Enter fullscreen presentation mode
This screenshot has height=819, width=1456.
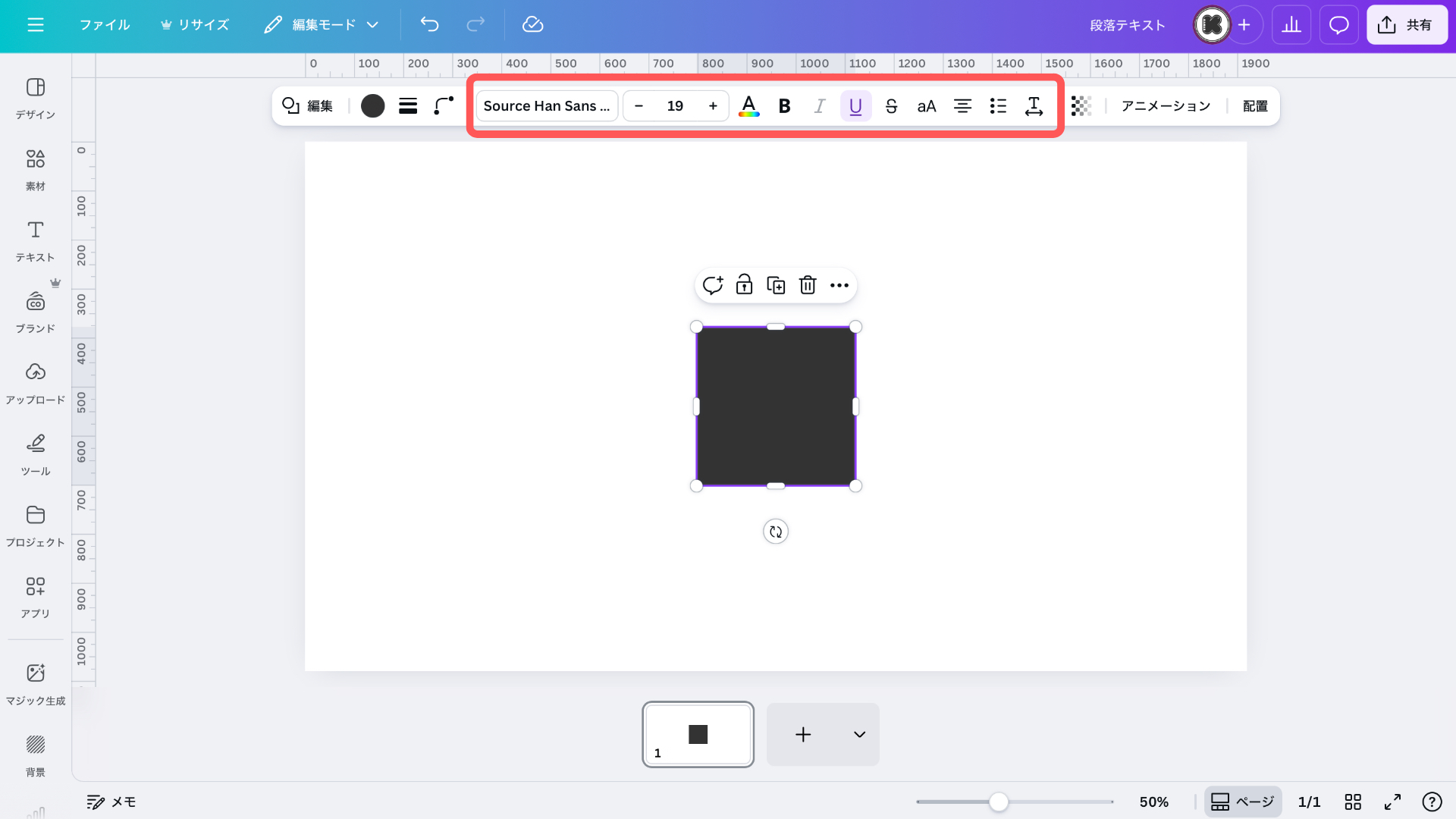pyautogui.click(x=1392, y=802)
